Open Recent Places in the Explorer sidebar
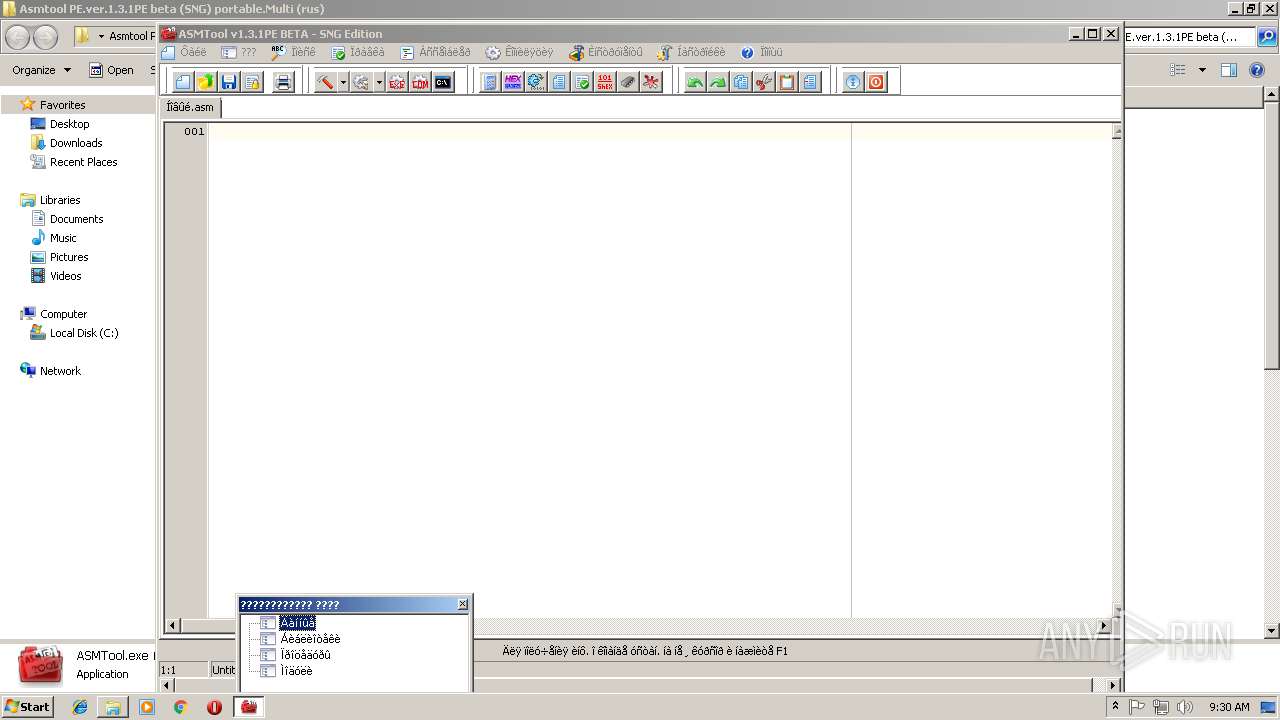This screenshot has width=1280, height=720. point(83,162)
